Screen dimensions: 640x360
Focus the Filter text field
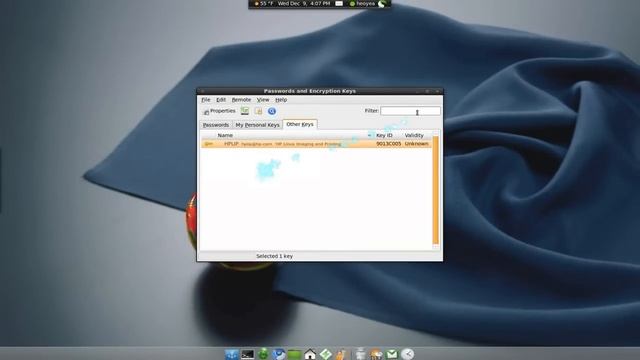coord(410,111)
